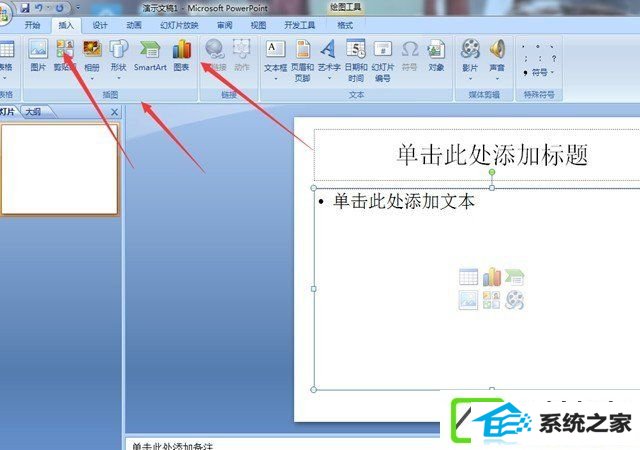The height and width of the screenshot is (450, 640).
Task: Expand the Photo Album (相册) dropdown arrow
Action: pyautogui.click(x=92, y=78)
